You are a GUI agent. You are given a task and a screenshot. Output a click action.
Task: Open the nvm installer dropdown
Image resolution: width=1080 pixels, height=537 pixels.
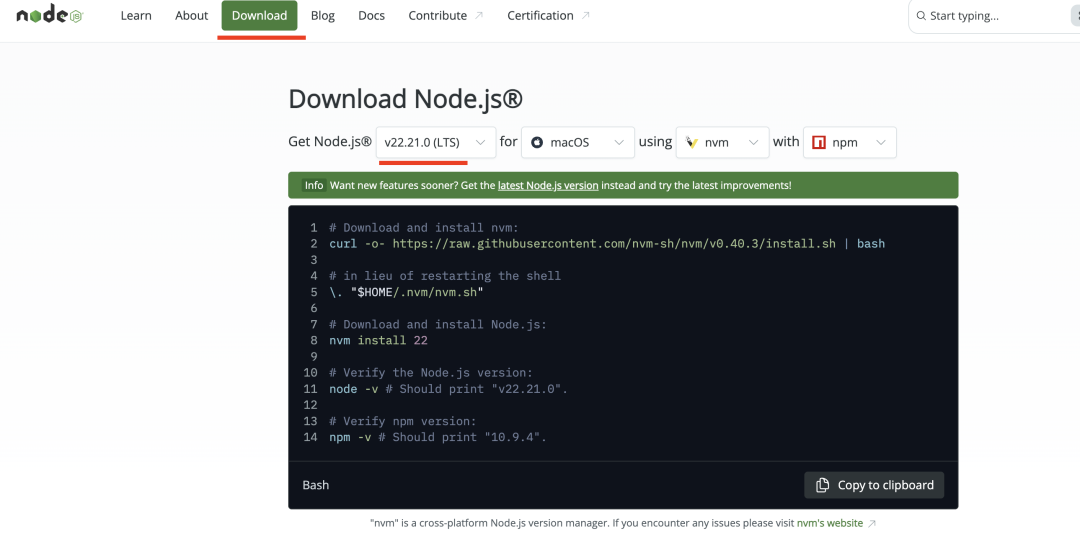click(723, 143)
